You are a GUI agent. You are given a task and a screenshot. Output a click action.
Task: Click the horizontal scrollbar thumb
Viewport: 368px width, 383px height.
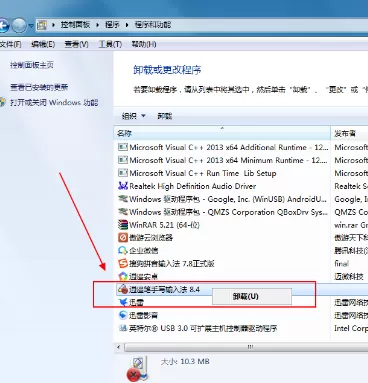[246, 347]
